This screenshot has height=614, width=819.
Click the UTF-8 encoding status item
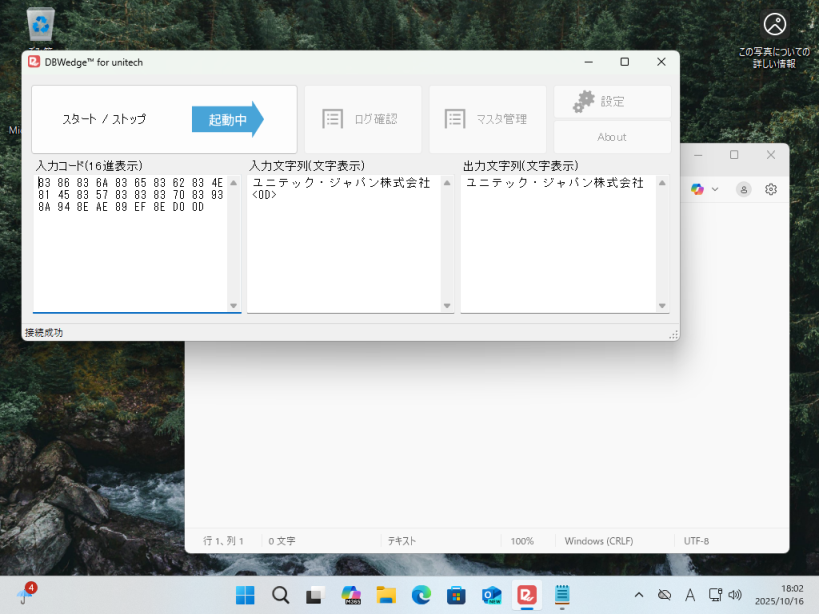coord(696,541)
